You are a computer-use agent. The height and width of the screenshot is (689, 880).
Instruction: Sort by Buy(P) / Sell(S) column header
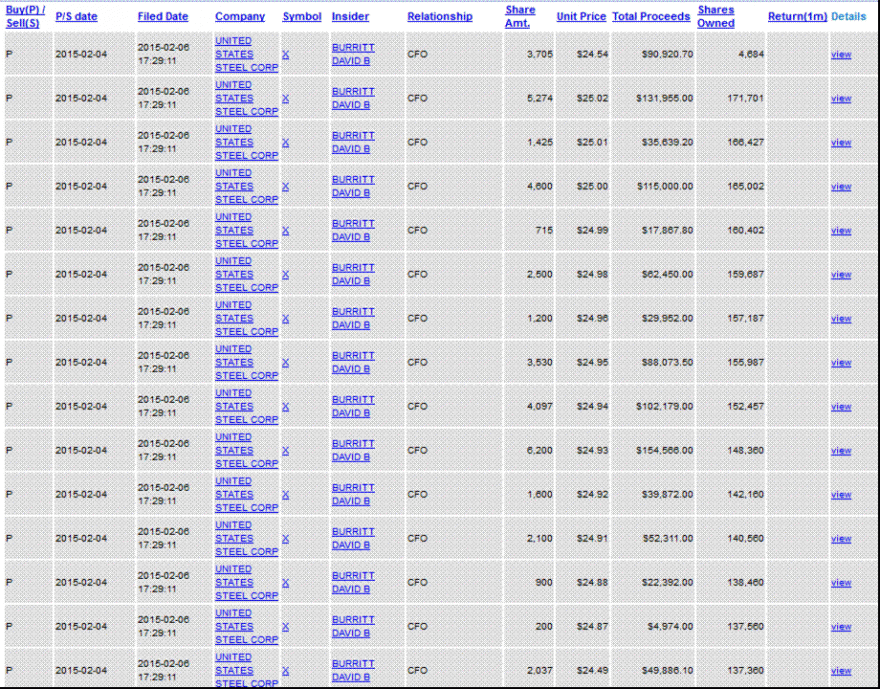pyautogui.click(x=25, y=17)
